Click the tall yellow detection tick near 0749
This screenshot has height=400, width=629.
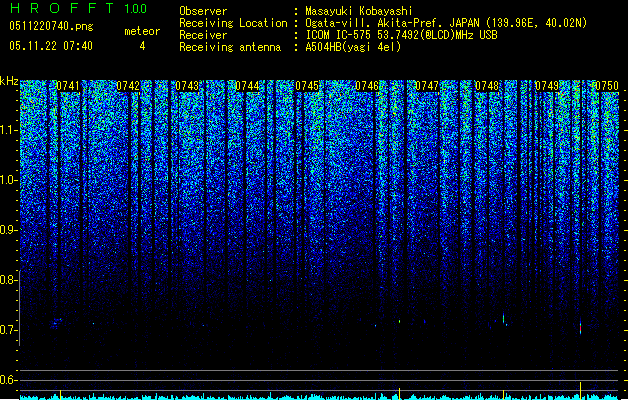580,391
